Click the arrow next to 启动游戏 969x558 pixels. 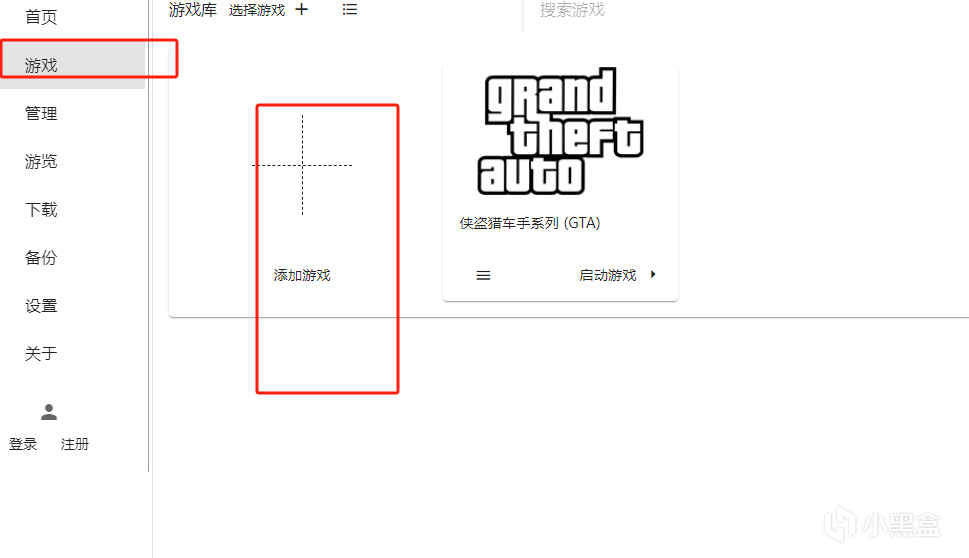tap(653, 274)
